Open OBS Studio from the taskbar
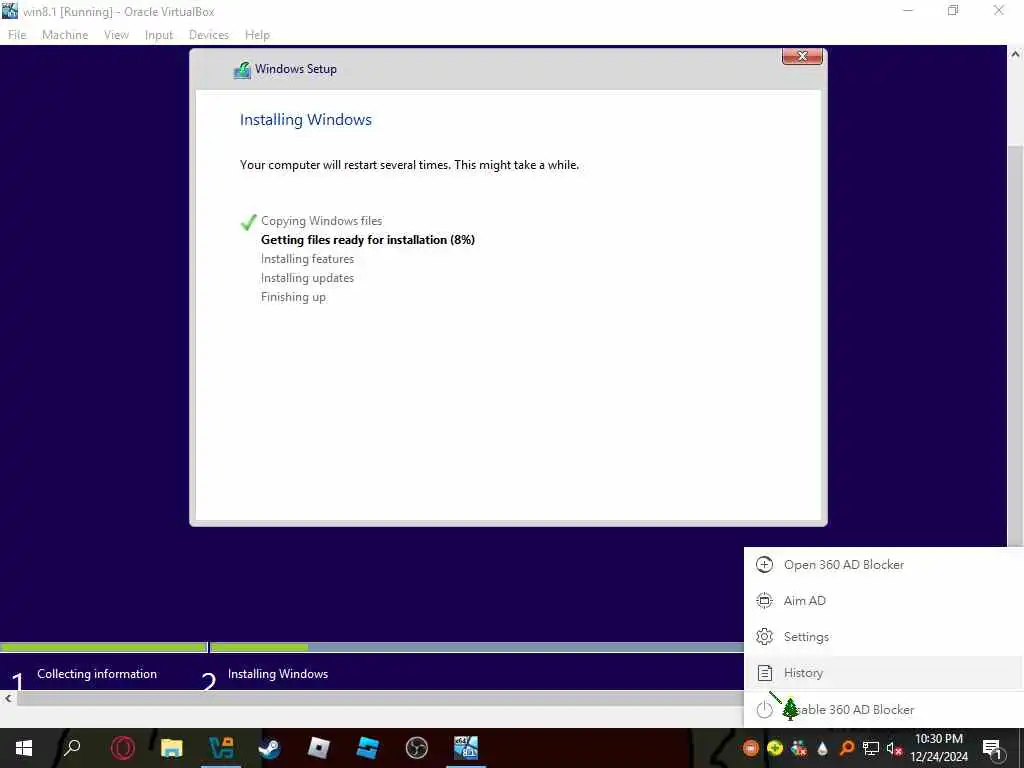The image size is (1024, 768). coord(417,748)
